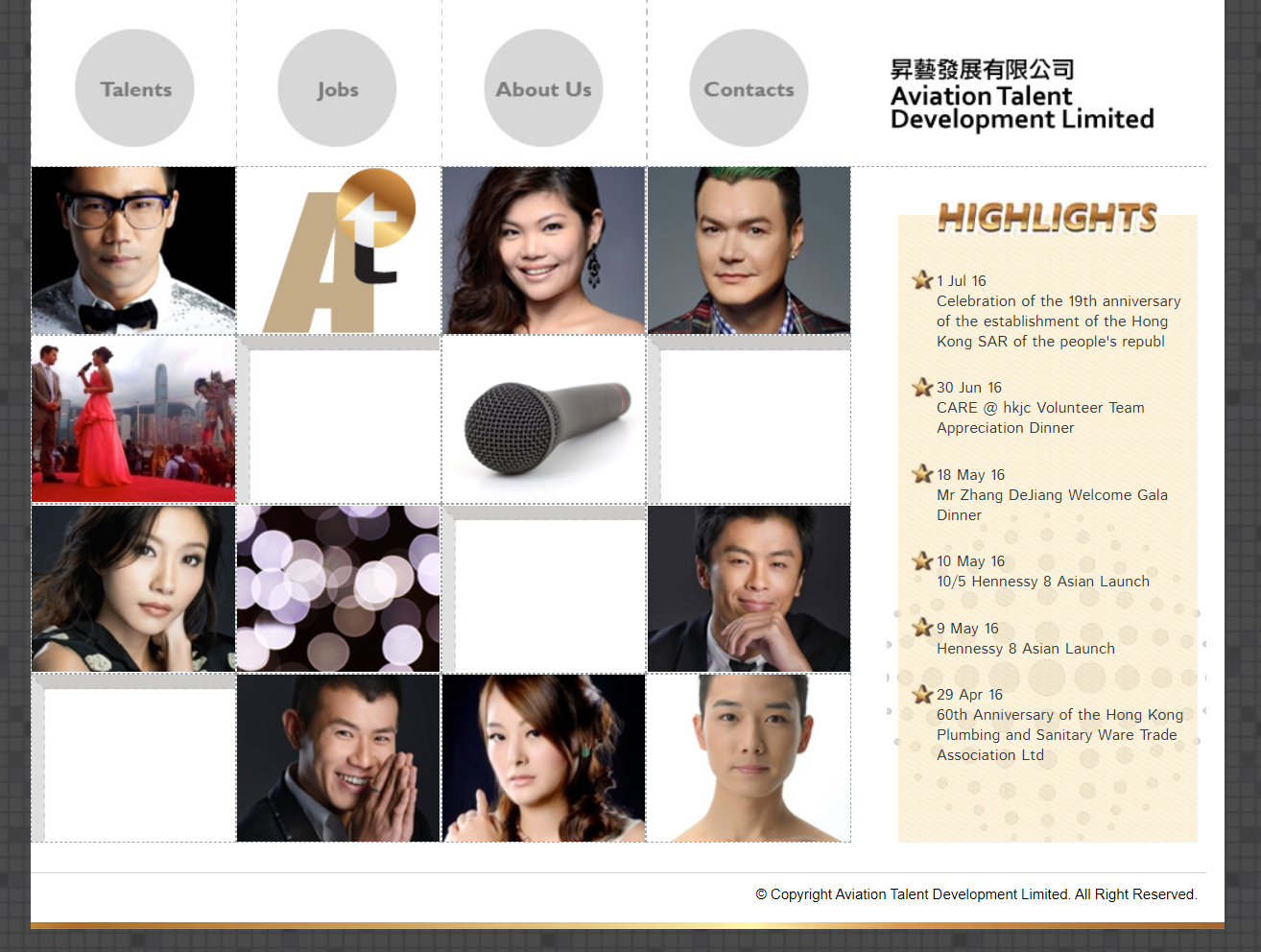Open the woman with hand on chin photo
The width and height of the screenshot is (1261, 952).
[x=133, y=589]
